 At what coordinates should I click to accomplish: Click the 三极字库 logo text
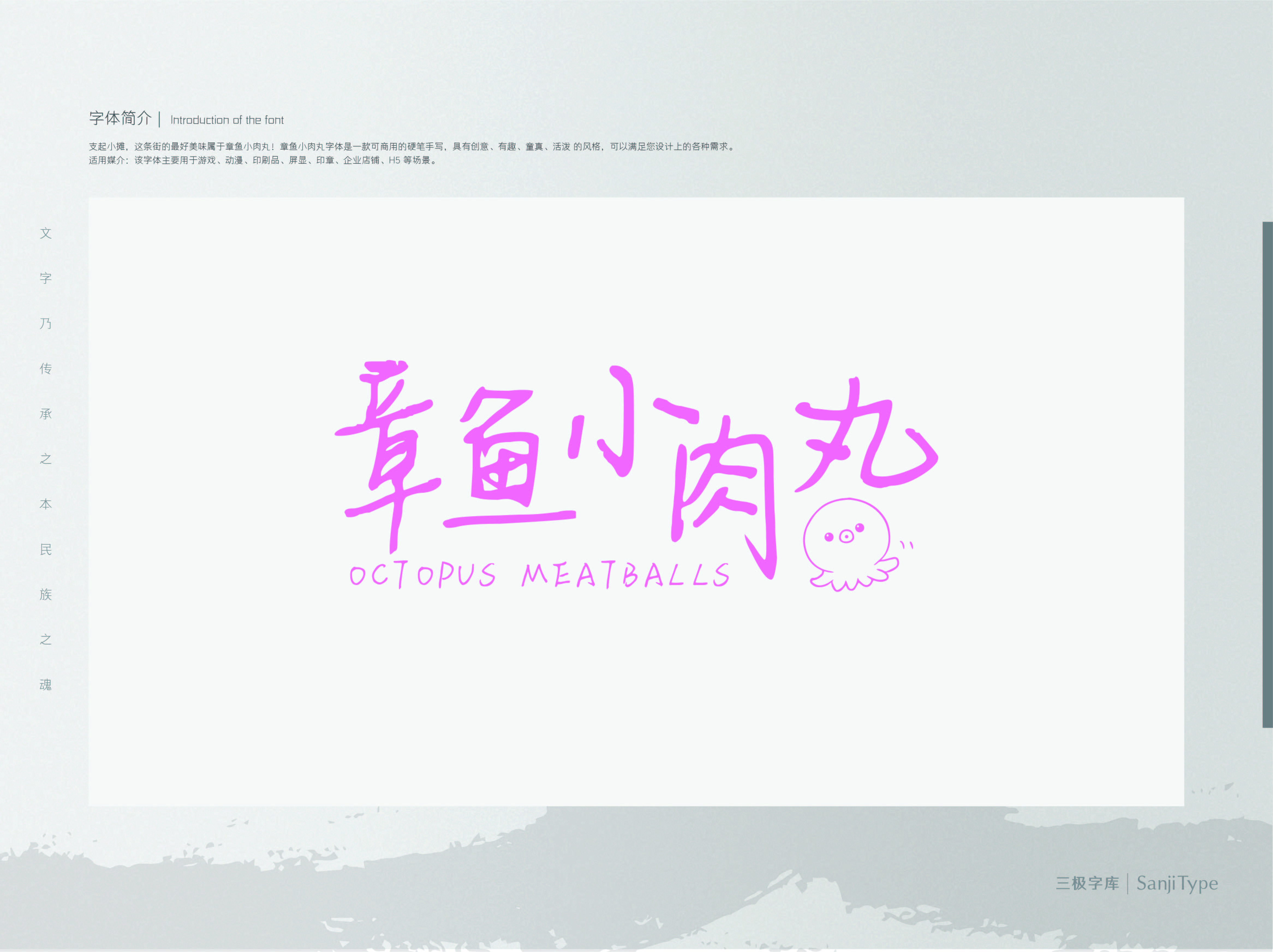point(1087,884)
